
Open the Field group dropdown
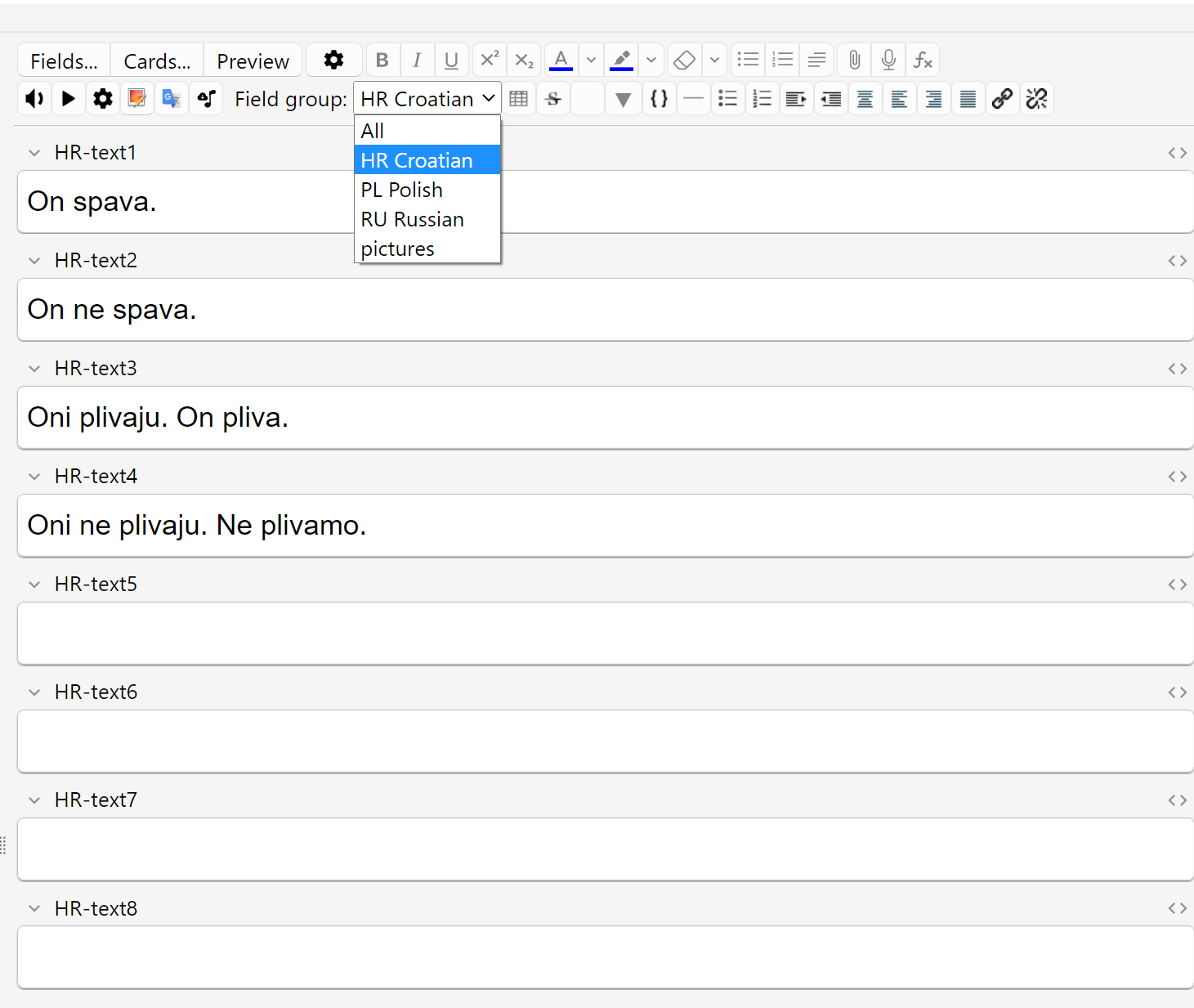(x=427, y=98)
